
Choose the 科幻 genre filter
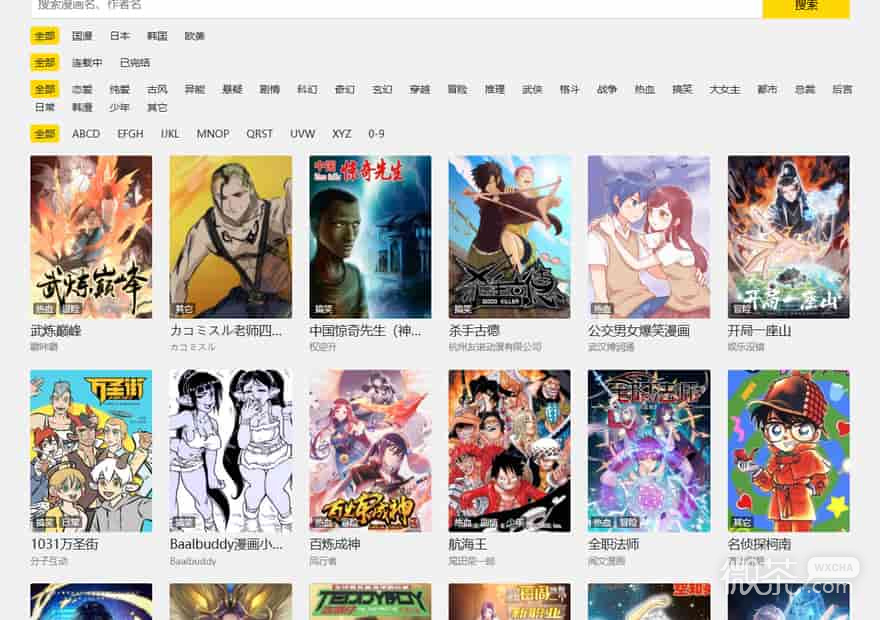(307, 89)
